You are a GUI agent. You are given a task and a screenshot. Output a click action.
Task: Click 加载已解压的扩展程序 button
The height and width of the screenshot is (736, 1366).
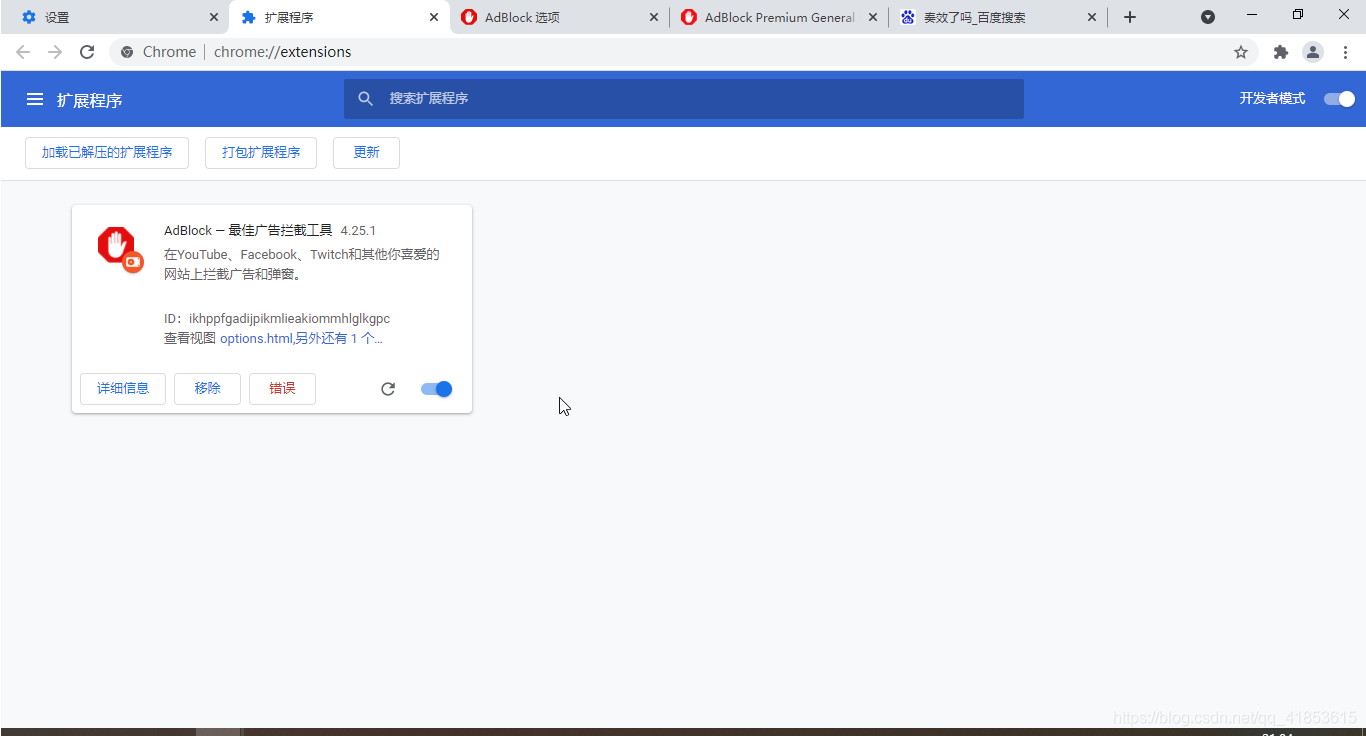pos(107,152)
